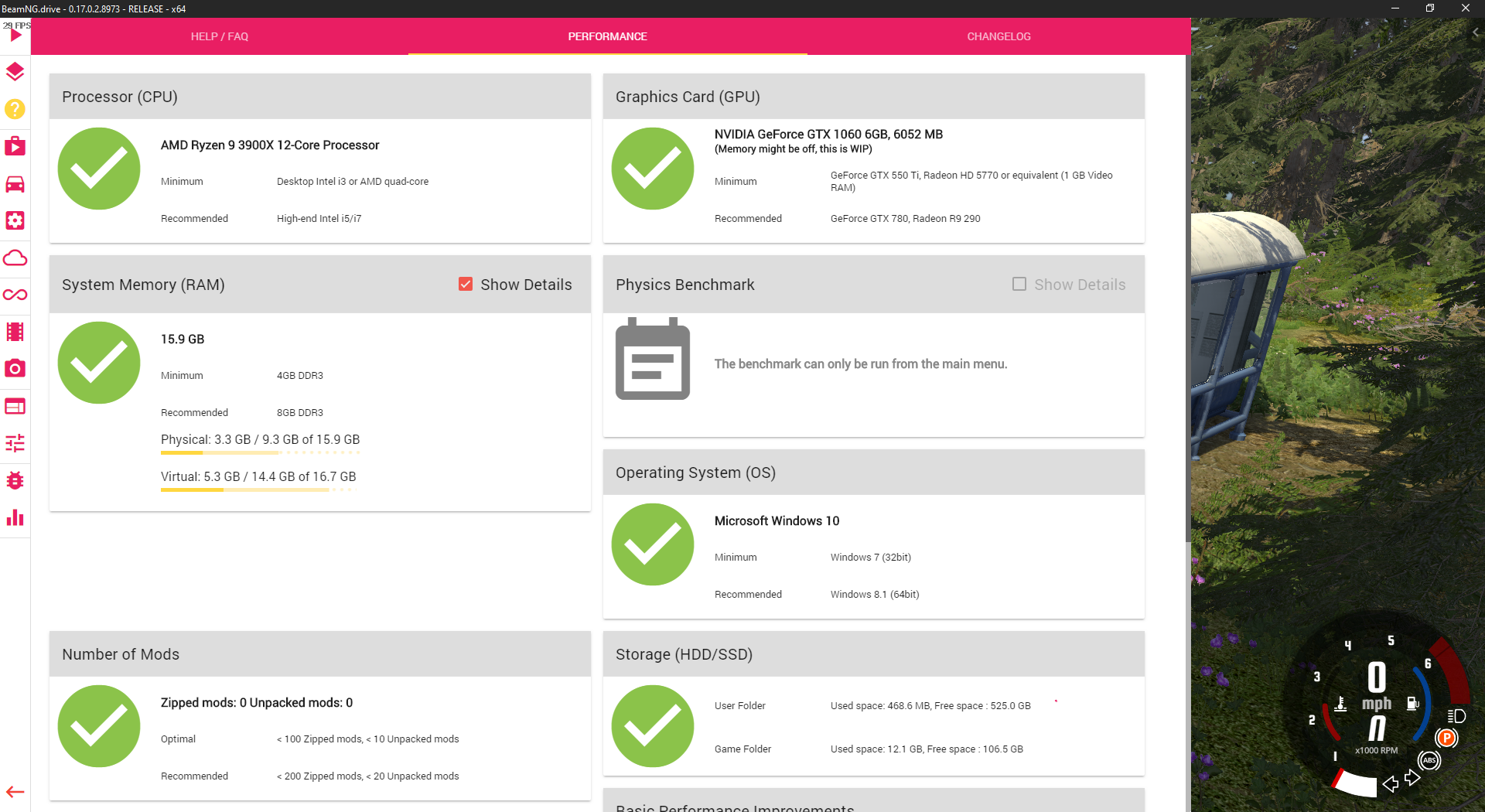Image resolution: width=1485 pixels, height=812 pixels.
Task: Click the back arrow at sidebar bottom
Action: coord(15,792)
